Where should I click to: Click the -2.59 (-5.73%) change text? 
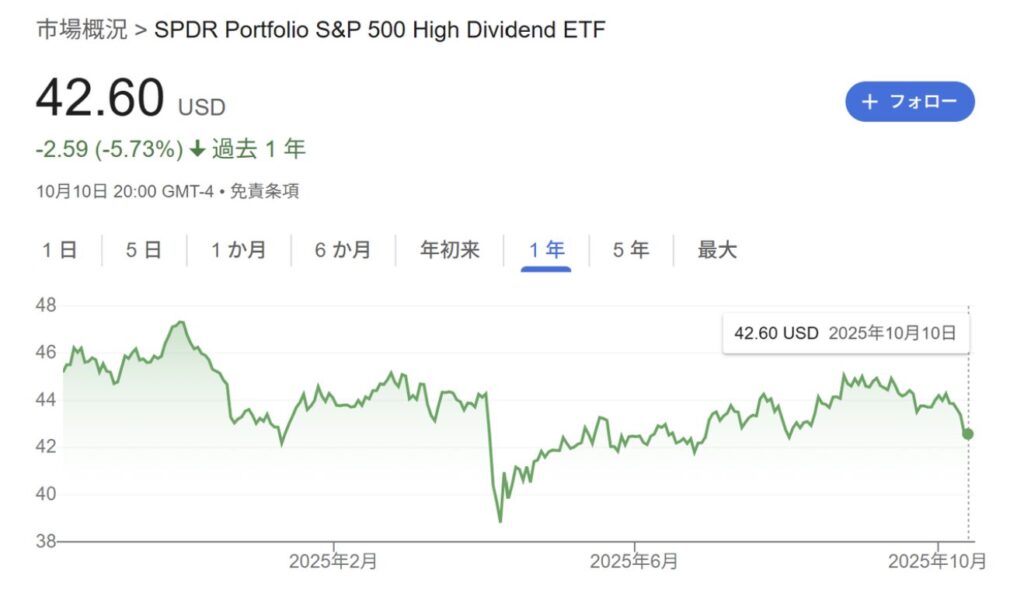pyautogui.click(x=109, y=150)
